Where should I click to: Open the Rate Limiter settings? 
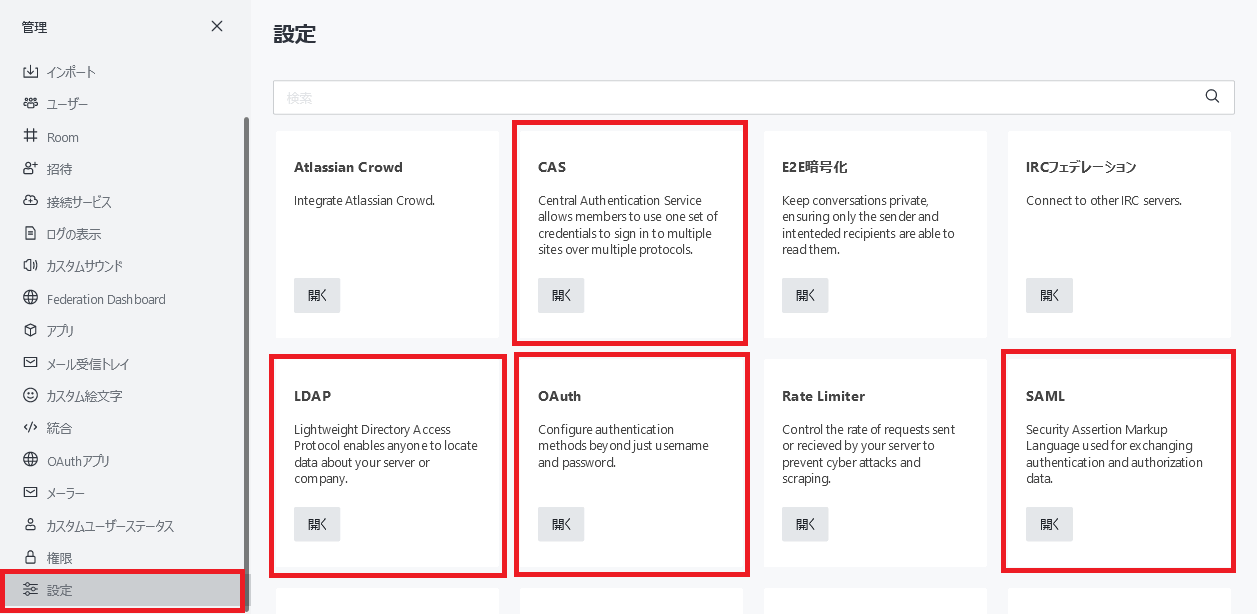click(805, 525)
